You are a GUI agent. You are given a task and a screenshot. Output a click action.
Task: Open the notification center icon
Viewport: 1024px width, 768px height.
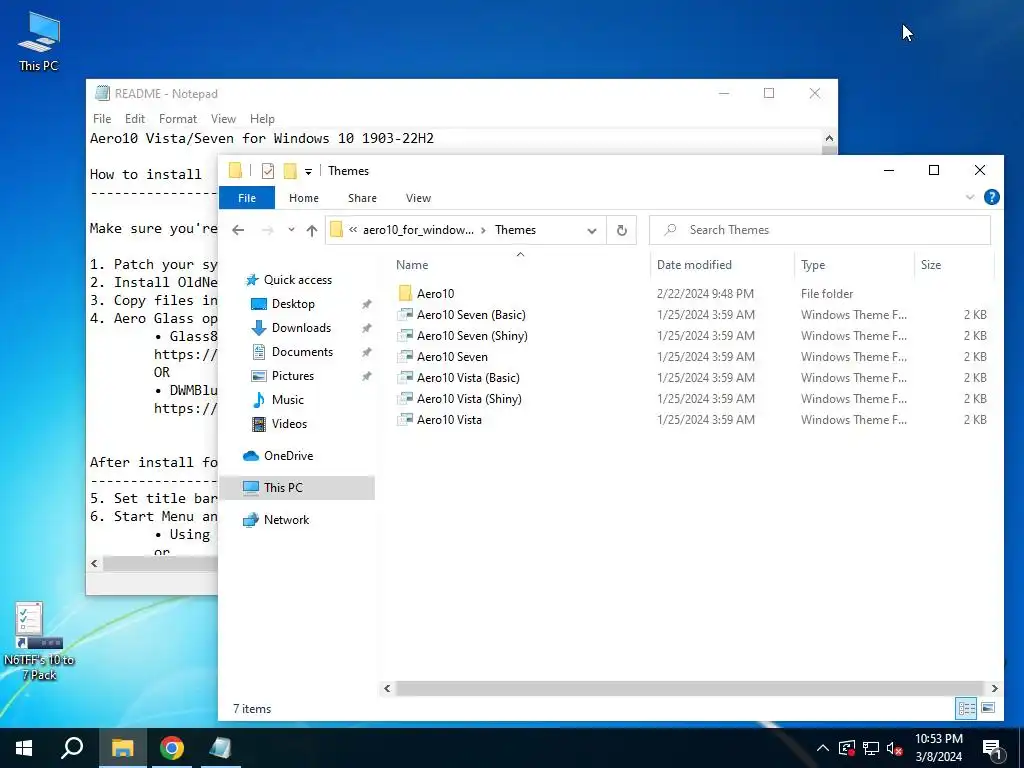coord(993,749)
